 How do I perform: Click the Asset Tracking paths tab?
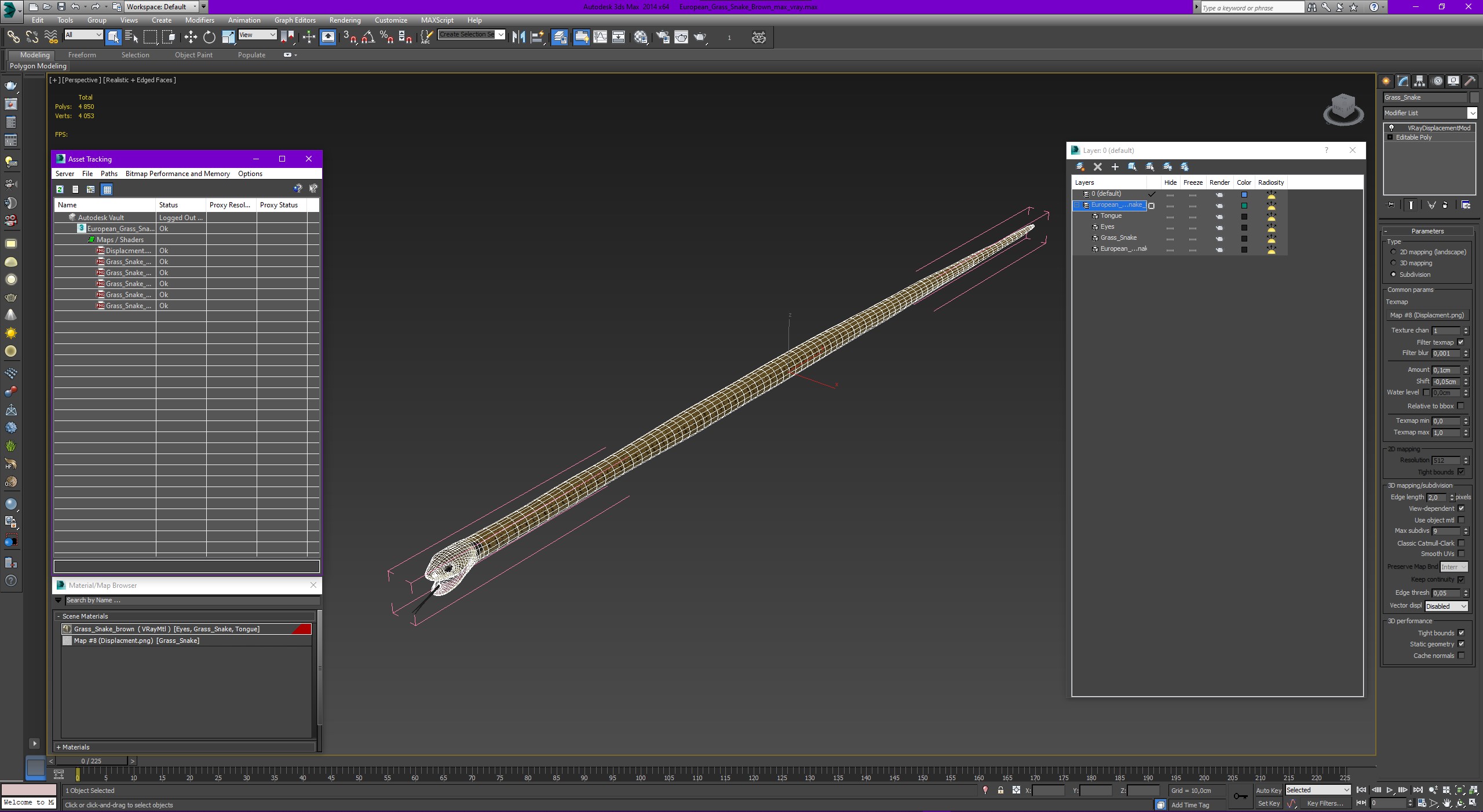(109, 174)
